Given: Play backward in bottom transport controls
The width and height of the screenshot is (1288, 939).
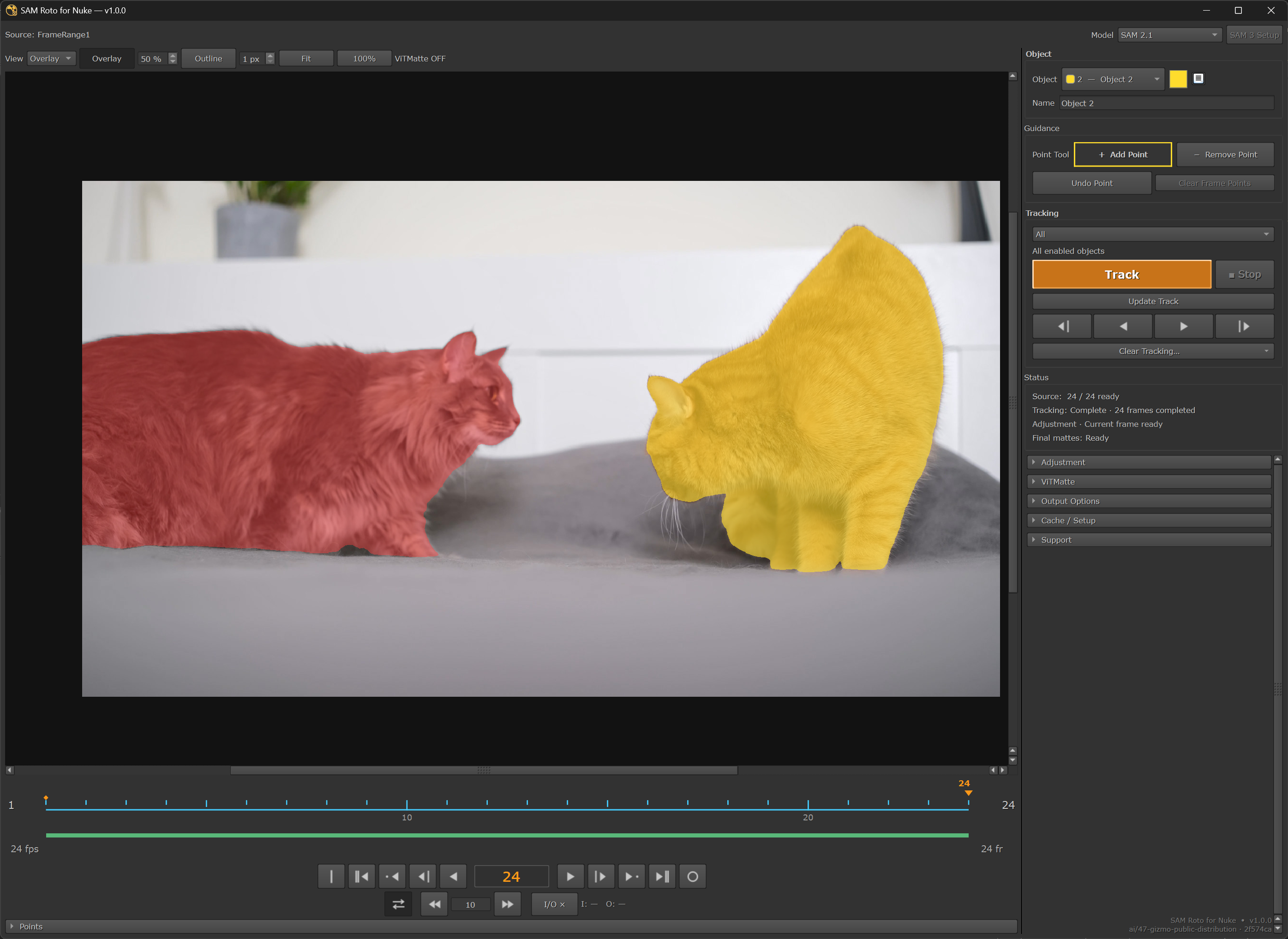Looking at the screenshot, I should click(454, 876).
